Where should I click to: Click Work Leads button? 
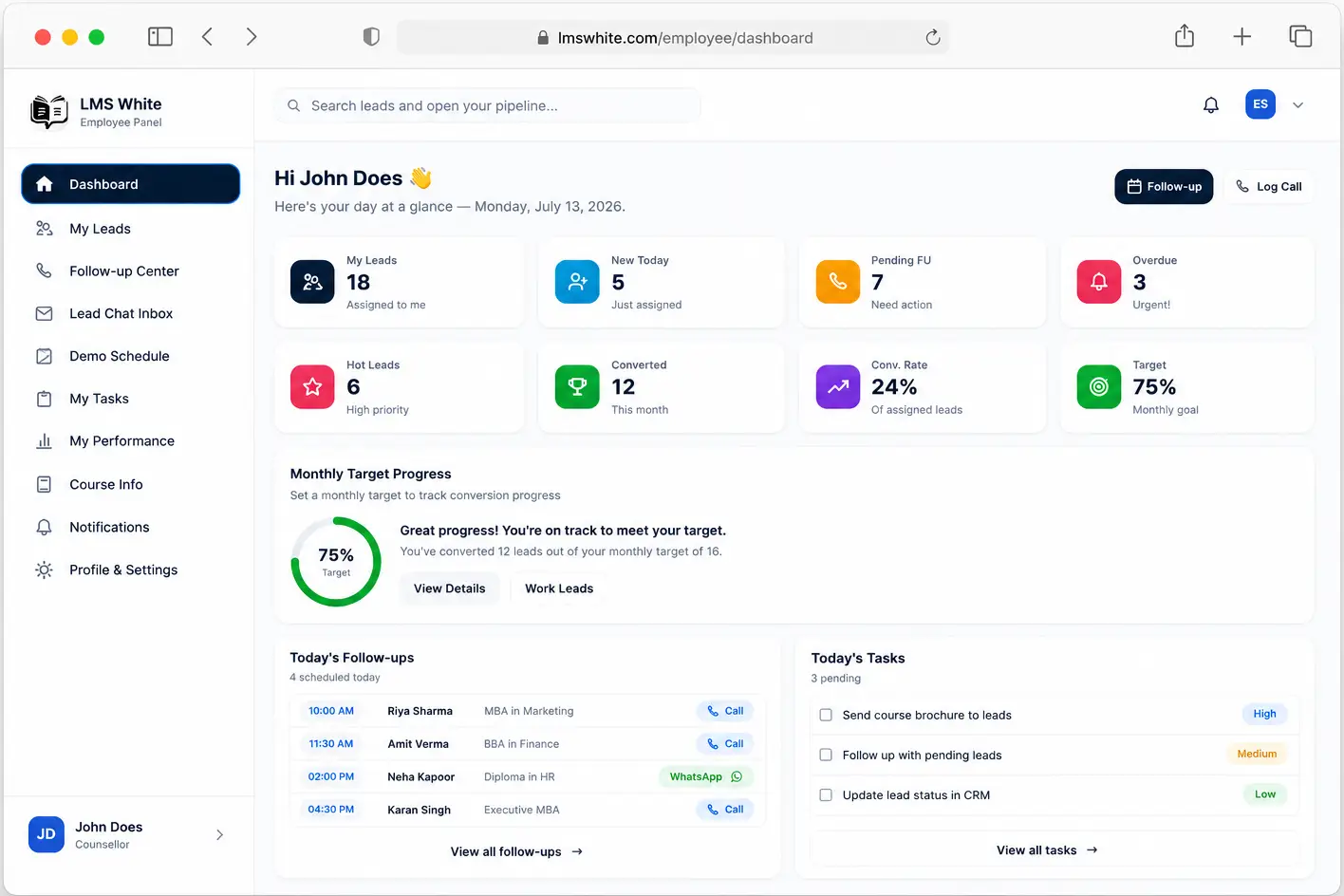click(x=559, y=588)
